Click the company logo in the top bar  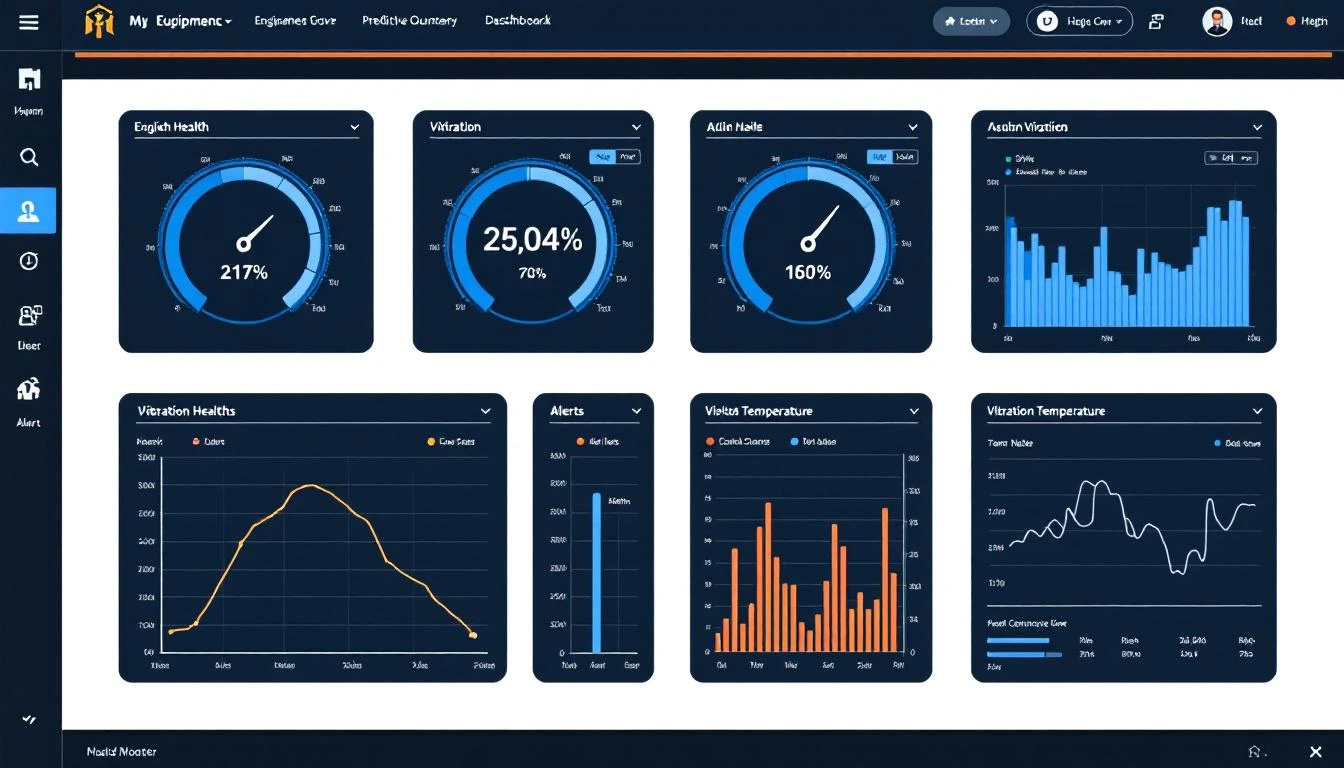(99, 19)
